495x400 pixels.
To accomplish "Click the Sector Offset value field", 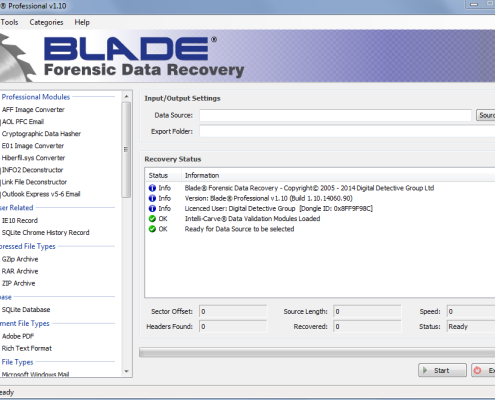I will coord(233,311).
